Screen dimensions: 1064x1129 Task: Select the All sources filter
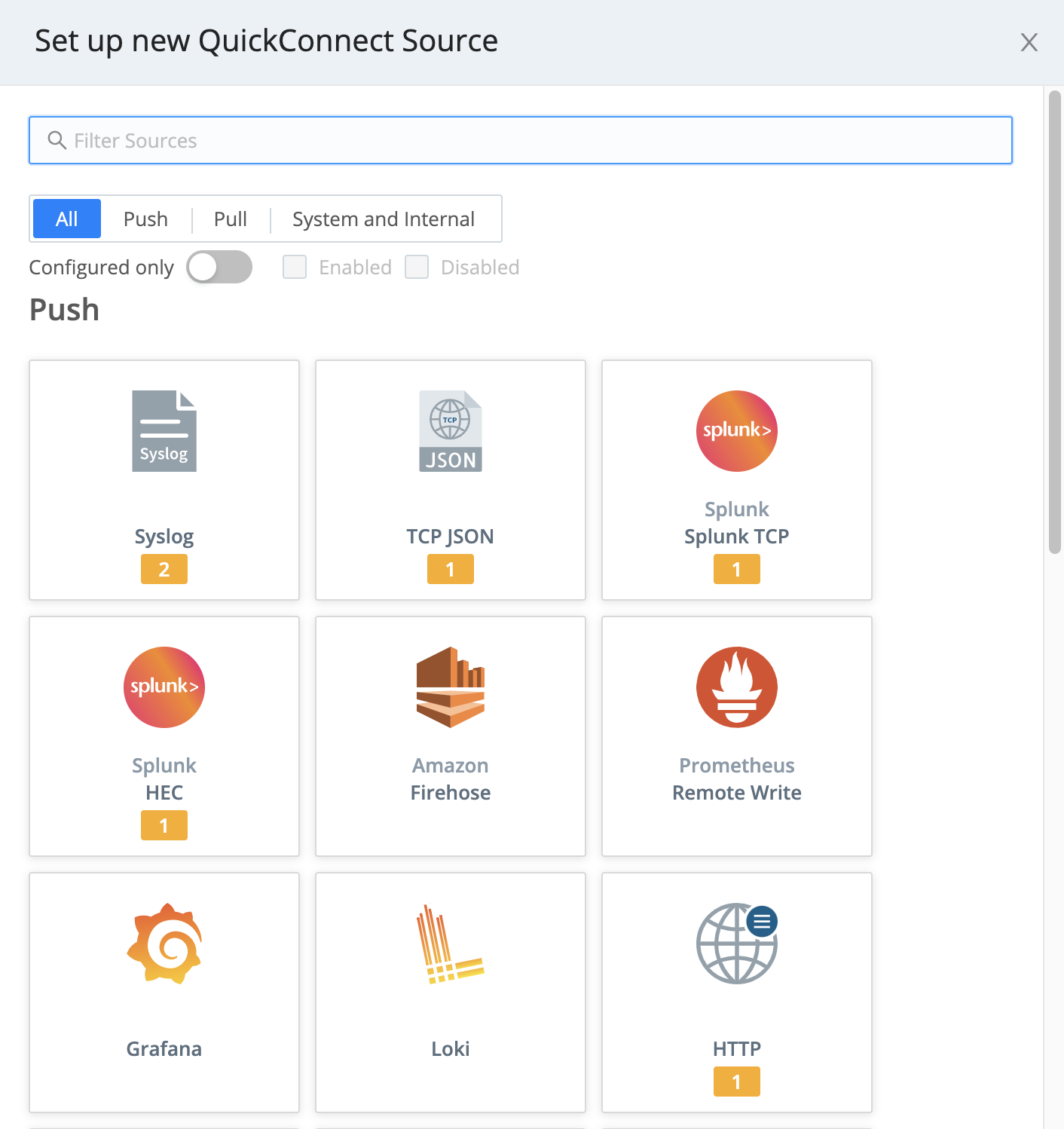66,219
